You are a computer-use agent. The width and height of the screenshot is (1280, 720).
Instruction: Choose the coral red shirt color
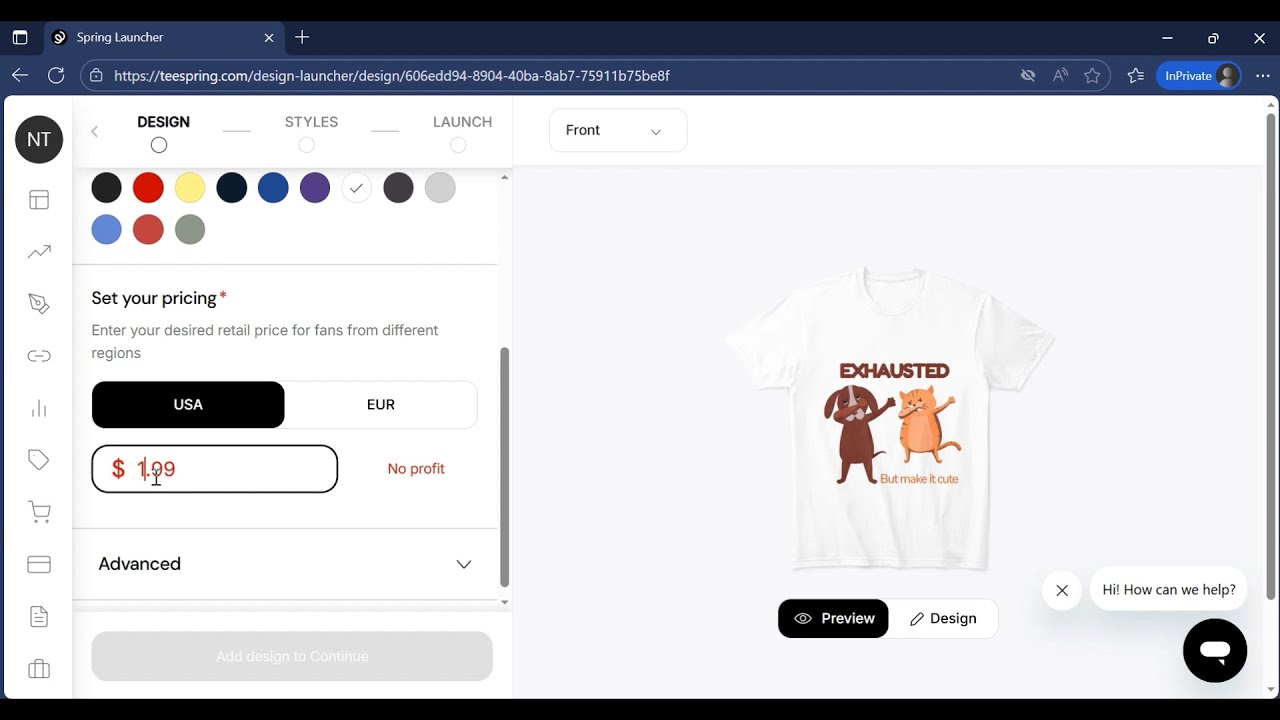148,230
